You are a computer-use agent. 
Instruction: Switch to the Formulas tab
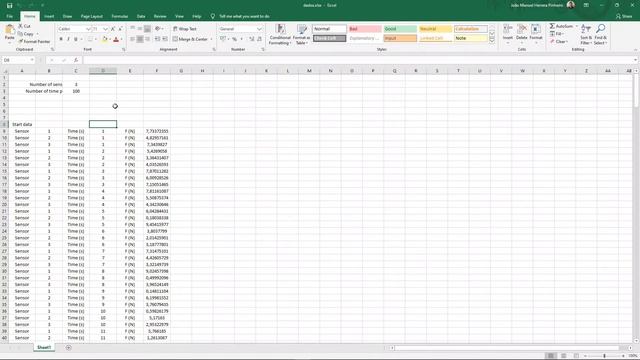[x=120, y=16]
